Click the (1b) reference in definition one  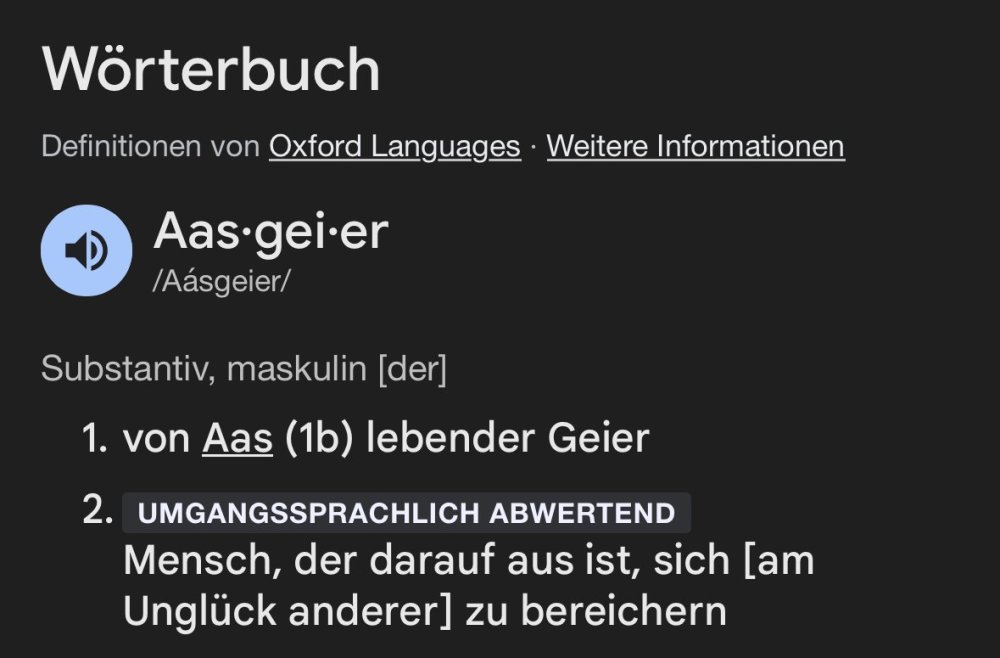tap(319, 438)
